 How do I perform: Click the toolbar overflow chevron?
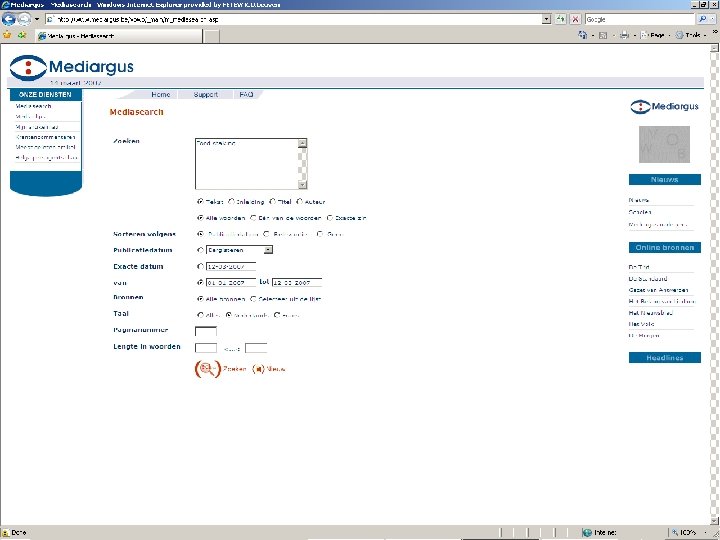(x=714, y=32)
